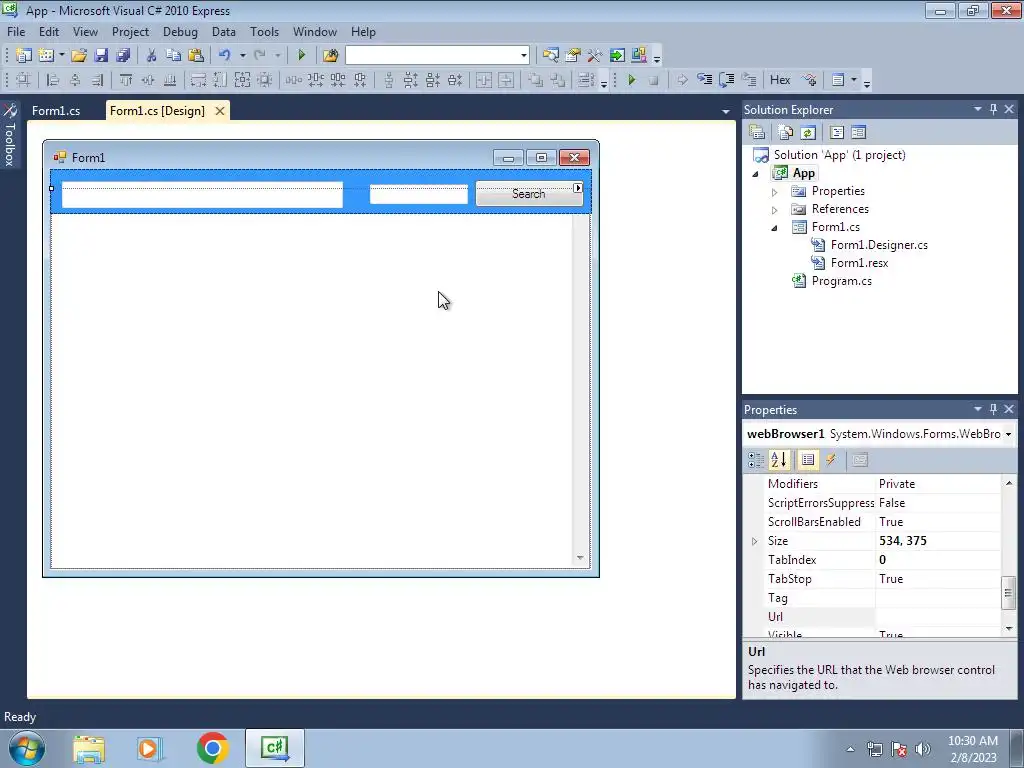Open the solution configuration combo box
This screenshot has height=768, width=1024.
[x=437, y=56]
